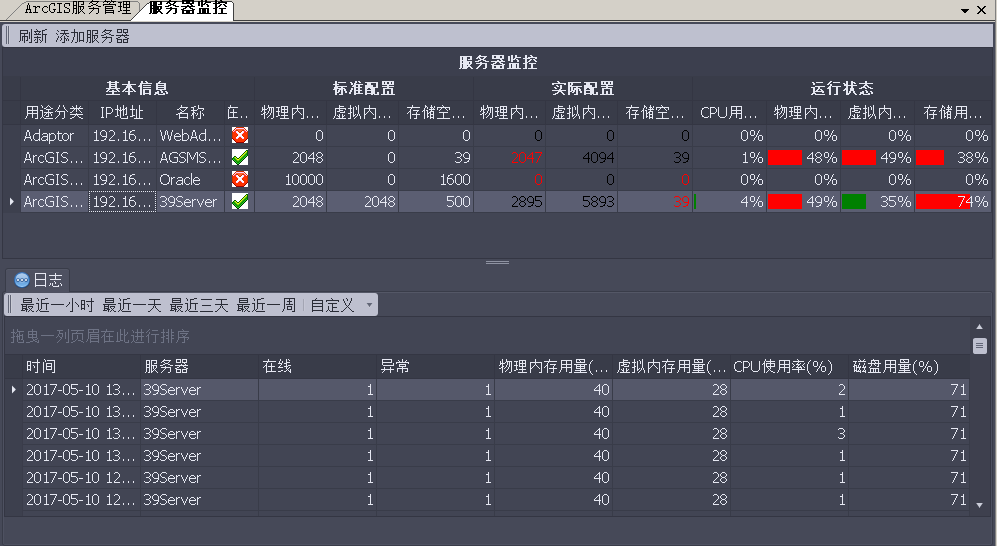Screen dimensions: 997x546
Task: Click the row indicator arrow in first log row
Action: click(13, 389)
